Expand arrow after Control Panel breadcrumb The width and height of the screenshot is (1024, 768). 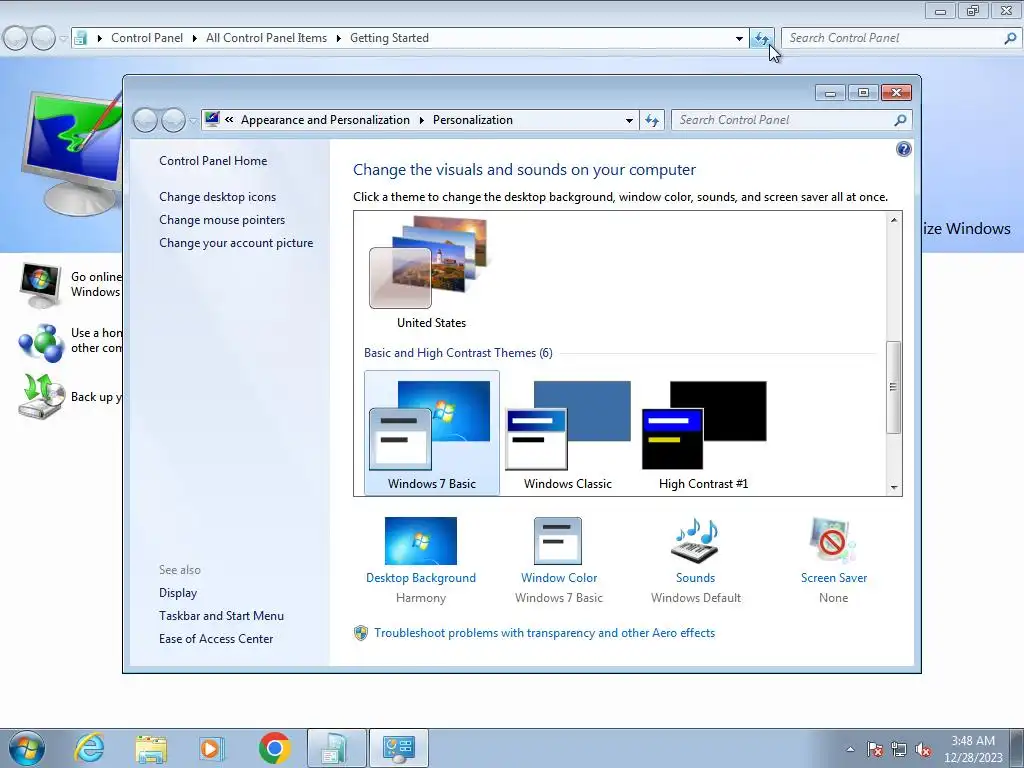click(x=194, y=38)
